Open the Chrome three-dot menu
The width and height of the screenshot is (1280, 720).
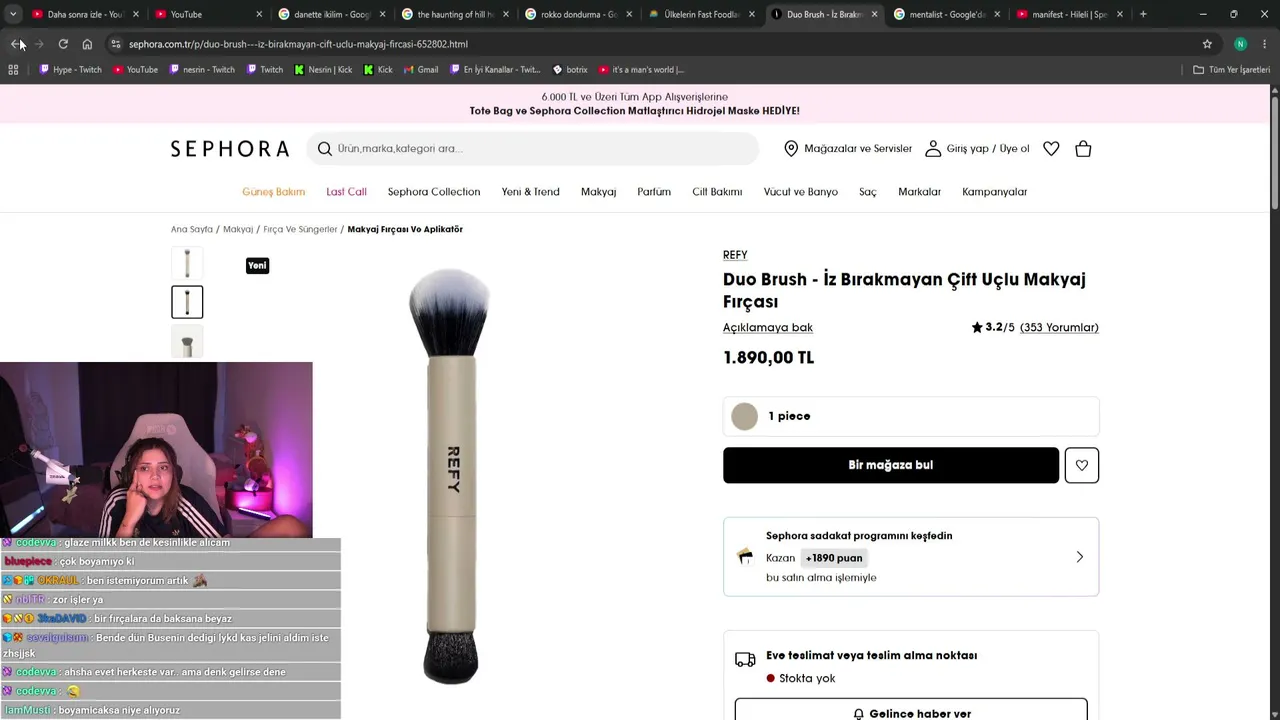1265,44
